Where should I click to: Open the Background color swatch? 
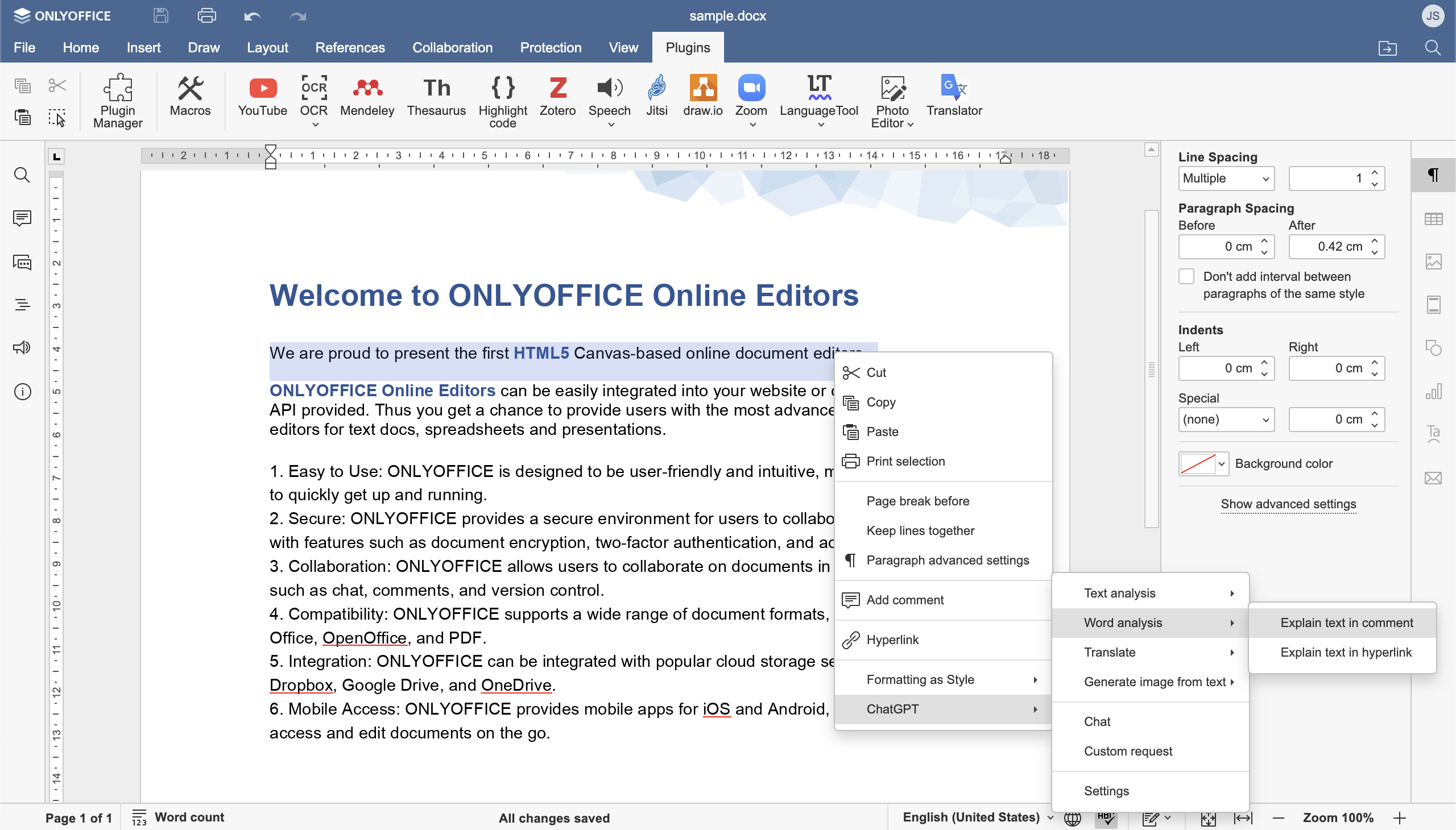1203,464
